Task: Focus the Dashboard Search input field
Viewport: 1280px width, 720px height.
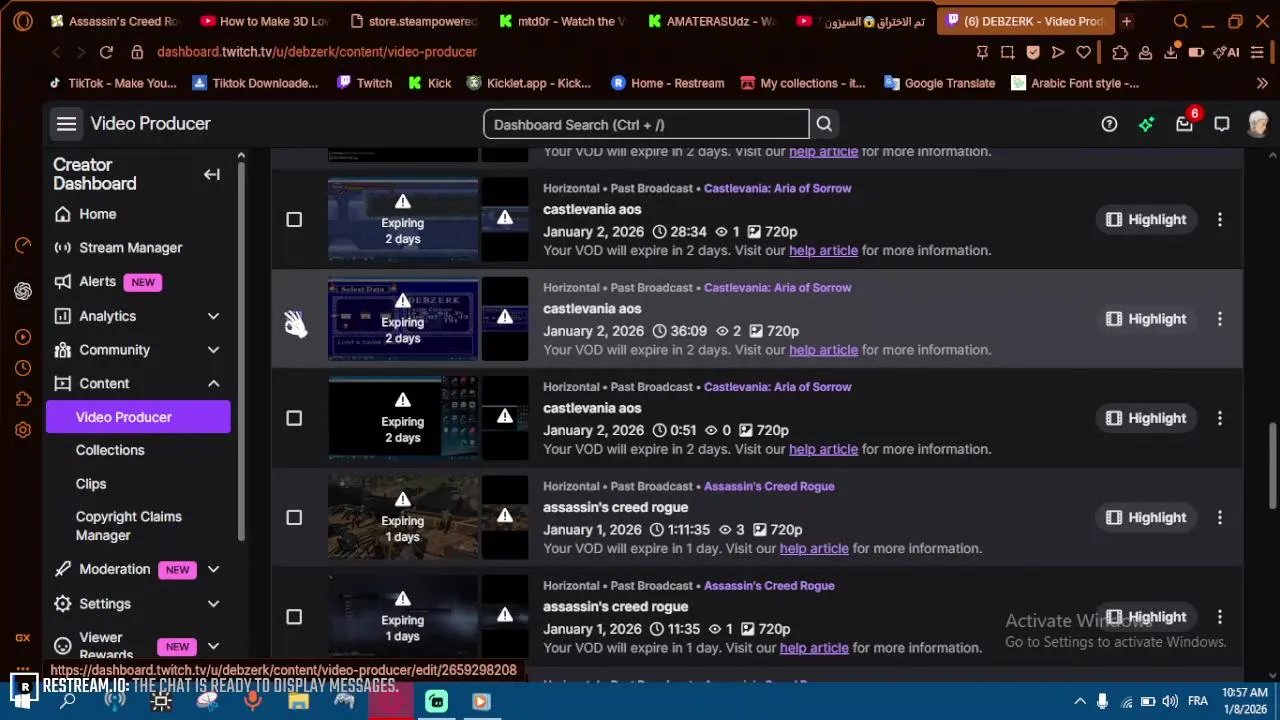Action: coord(646,124)
